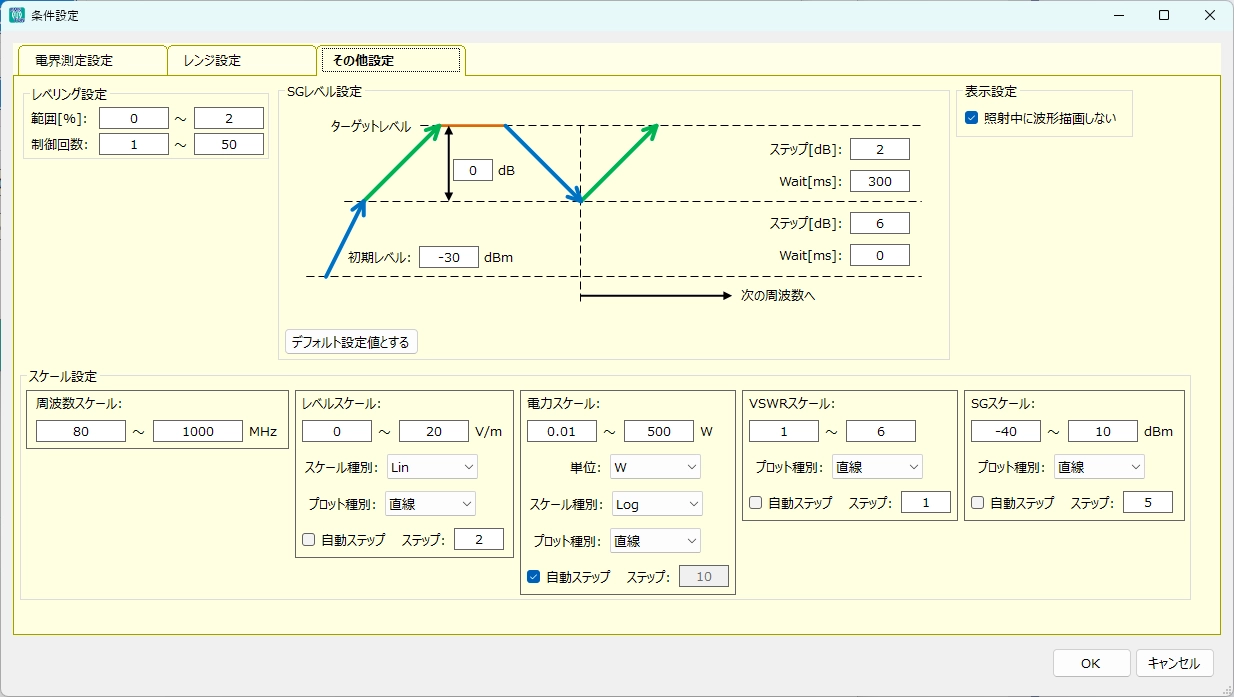Maximize the 条件設定 window
1234x697 pixels.
tap(1164, 15)
